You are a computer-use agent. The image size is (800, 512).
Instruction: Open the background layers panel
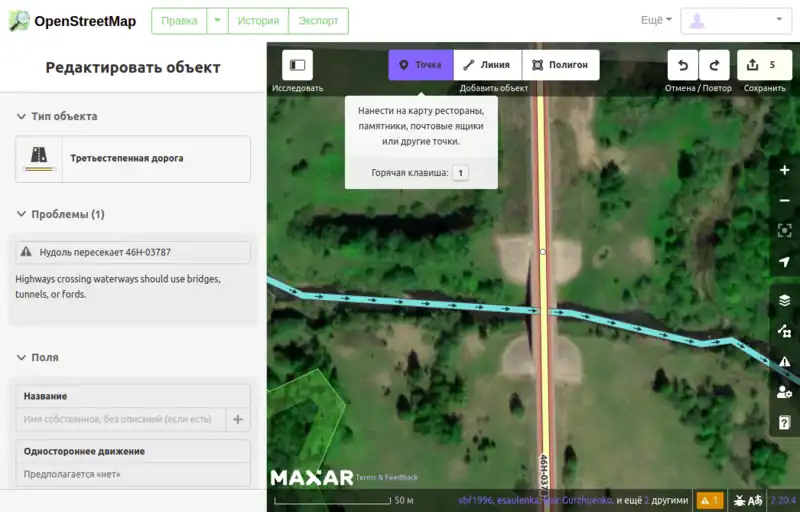(x=784, y=300)
